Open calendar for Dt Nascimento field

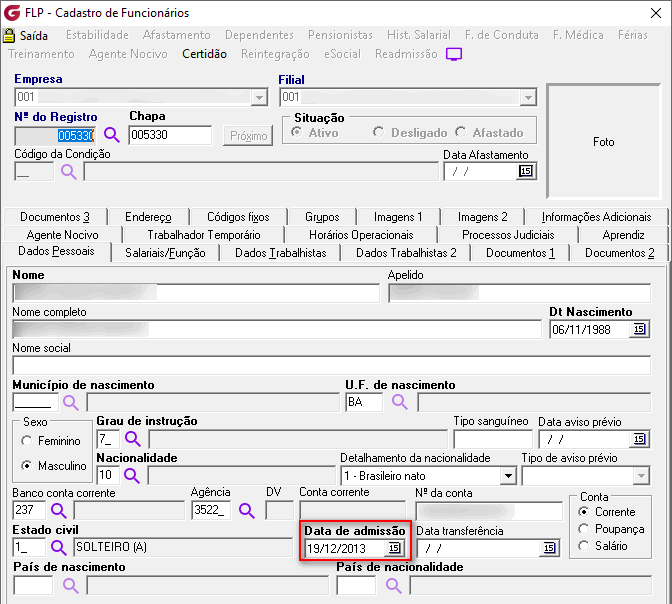640,330
